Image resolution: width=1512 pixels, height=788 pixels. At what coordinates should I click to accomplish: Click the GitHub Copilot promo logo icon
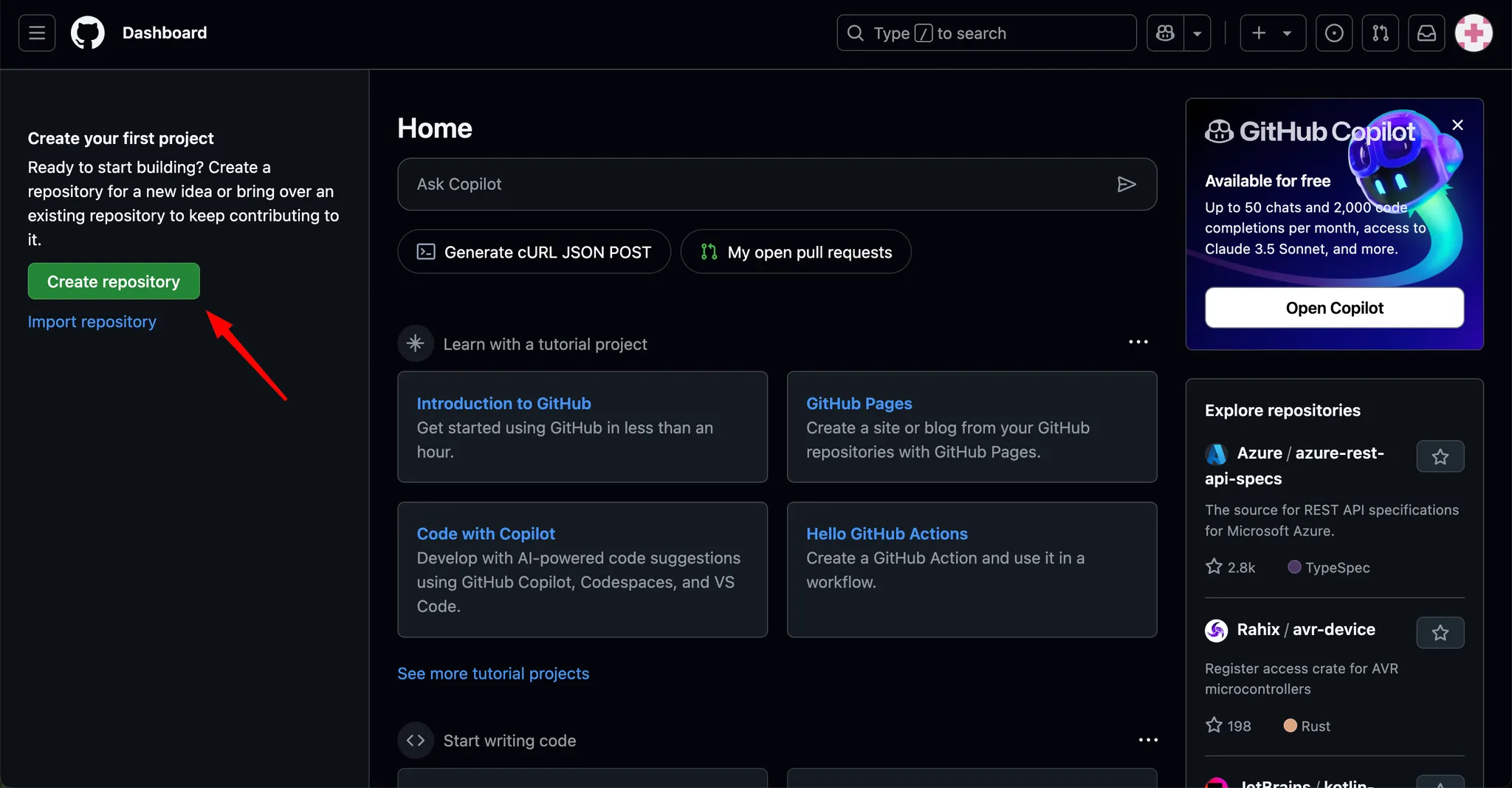(1219, 132)
